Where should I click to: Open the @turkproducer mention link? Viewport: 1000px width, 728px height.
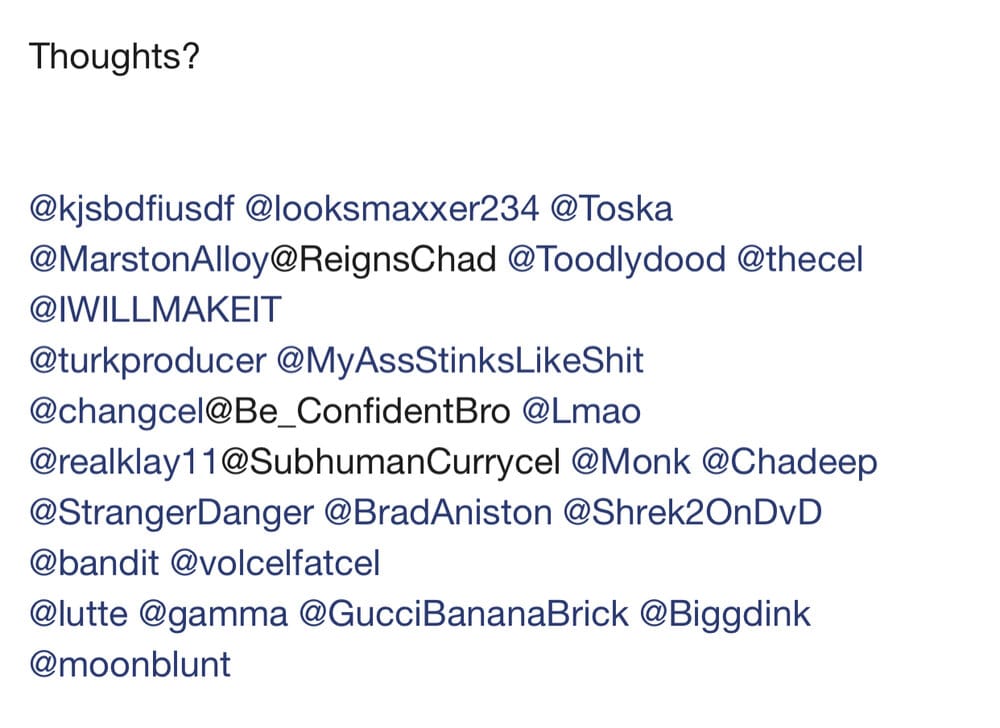(147, 361)
